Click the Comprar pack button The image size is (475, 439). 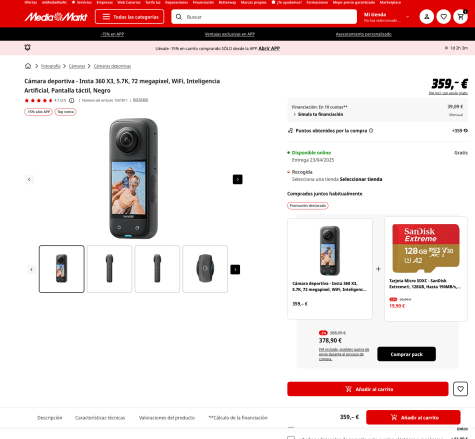pos(406,354)
